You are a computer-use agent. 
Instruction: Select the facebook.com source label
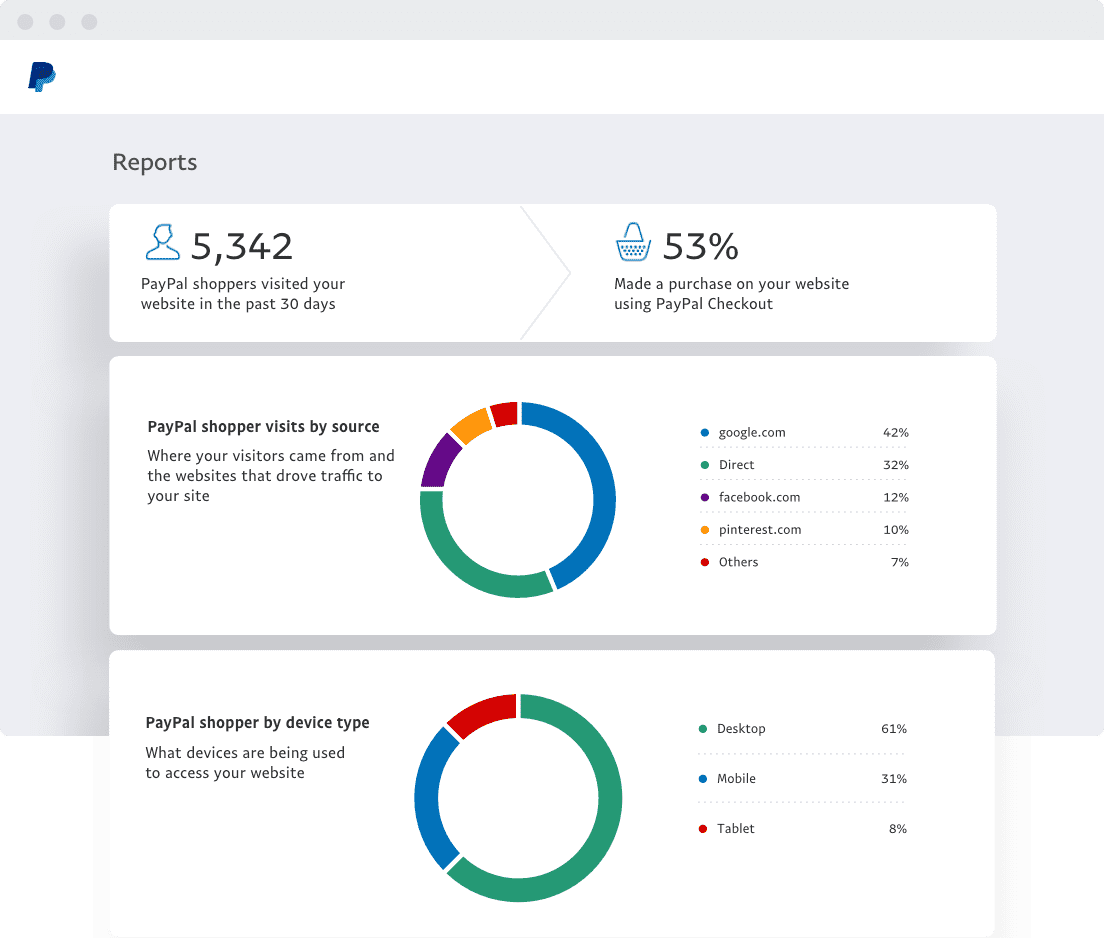759,497
